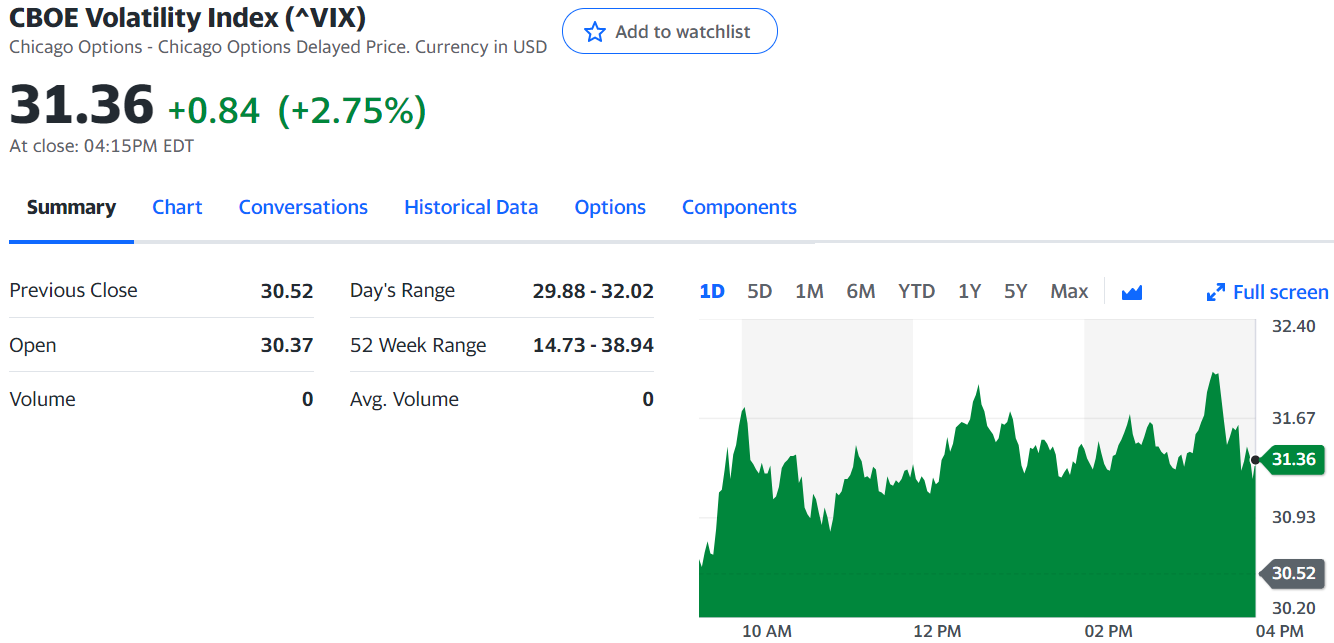
Task: Click the Day's Range label
Action: (x=402, y=291)
